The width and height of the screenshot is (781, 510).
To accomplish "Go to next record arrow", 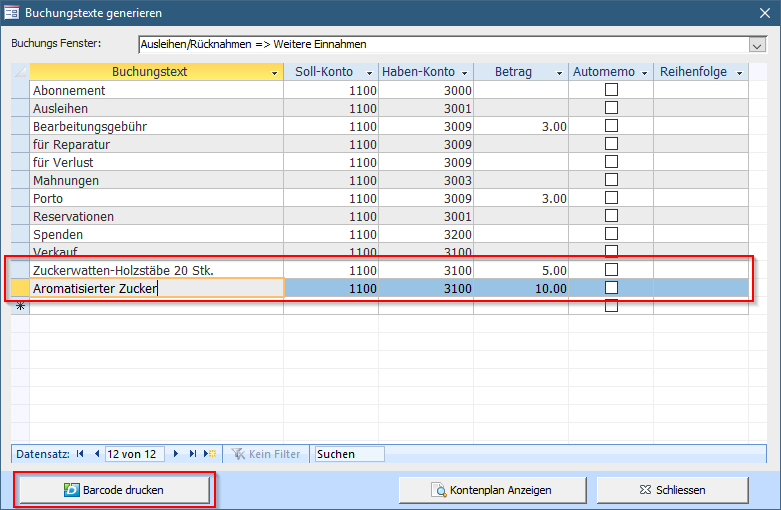I will tap(176, 454).
